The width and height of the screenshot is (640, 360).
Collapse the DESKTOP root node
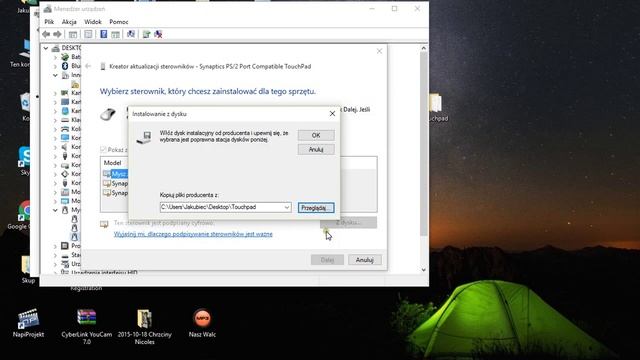tap(46, 48)
